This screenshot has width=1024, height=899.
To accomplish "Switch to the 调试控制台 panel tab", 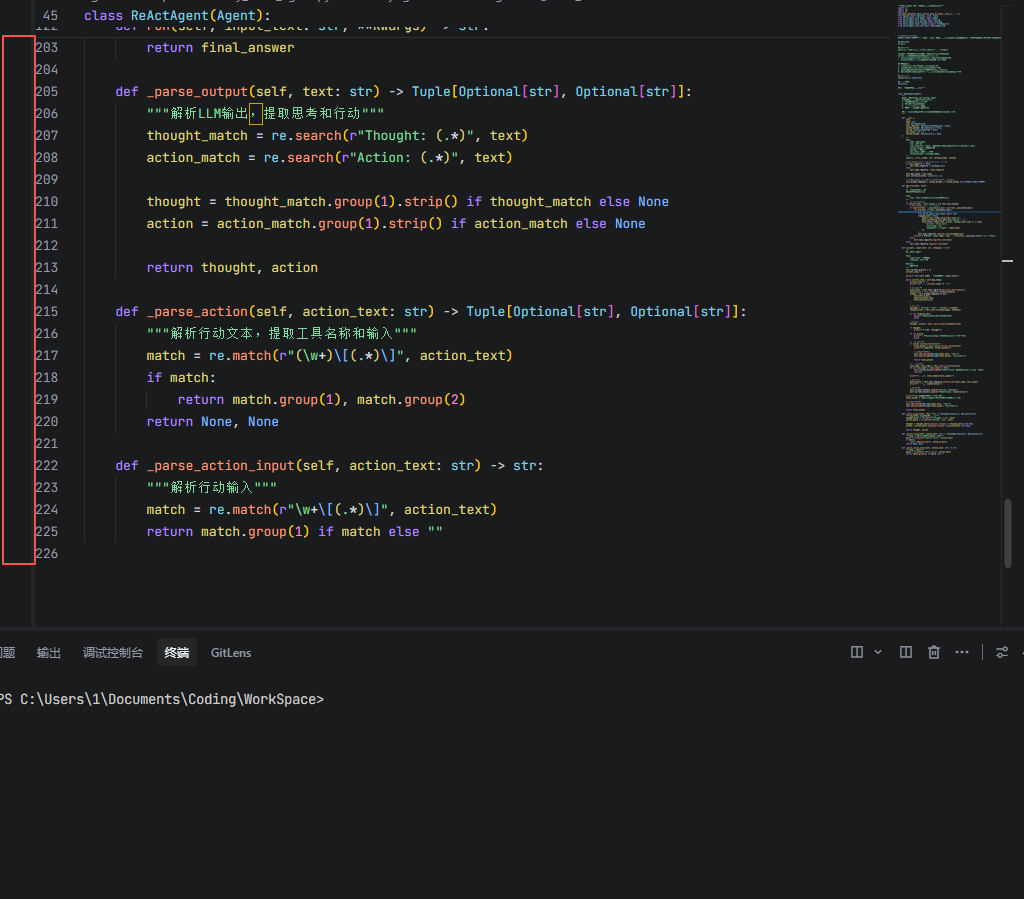I will click(112, 653).
